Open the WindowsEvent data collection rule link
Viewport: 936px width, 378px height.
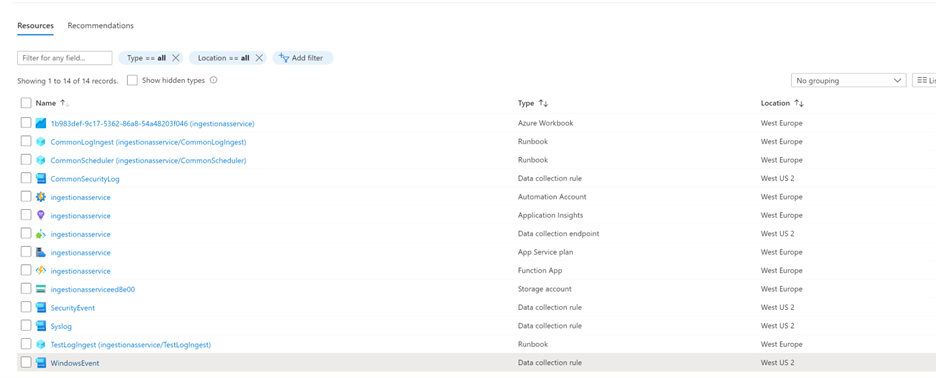click(x=75, y=363)
